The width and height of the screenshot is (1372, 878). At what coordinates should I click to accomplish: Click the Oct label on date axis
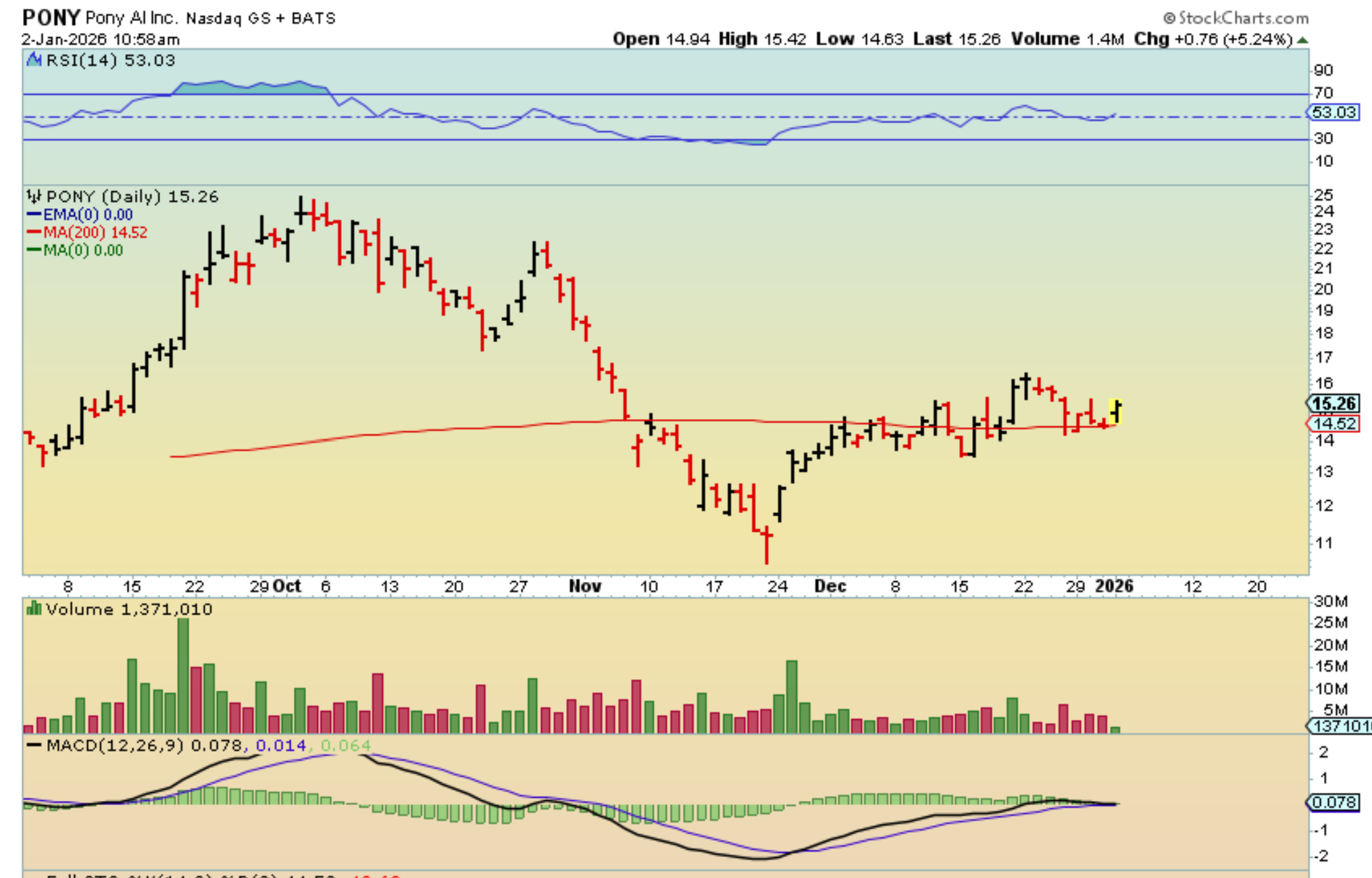288,586
